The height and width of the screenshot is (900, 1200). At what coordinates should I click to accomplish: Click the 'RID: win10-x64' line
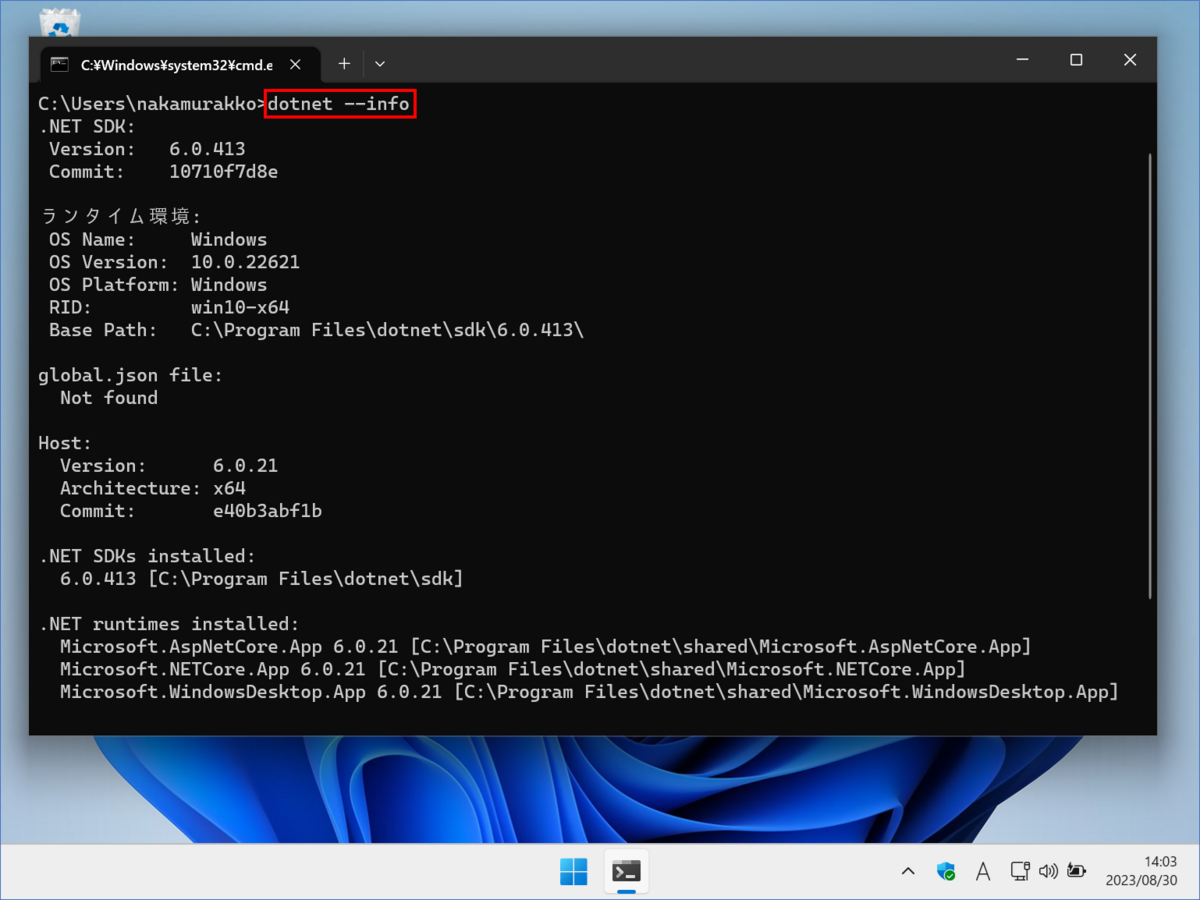coord(169,307)
